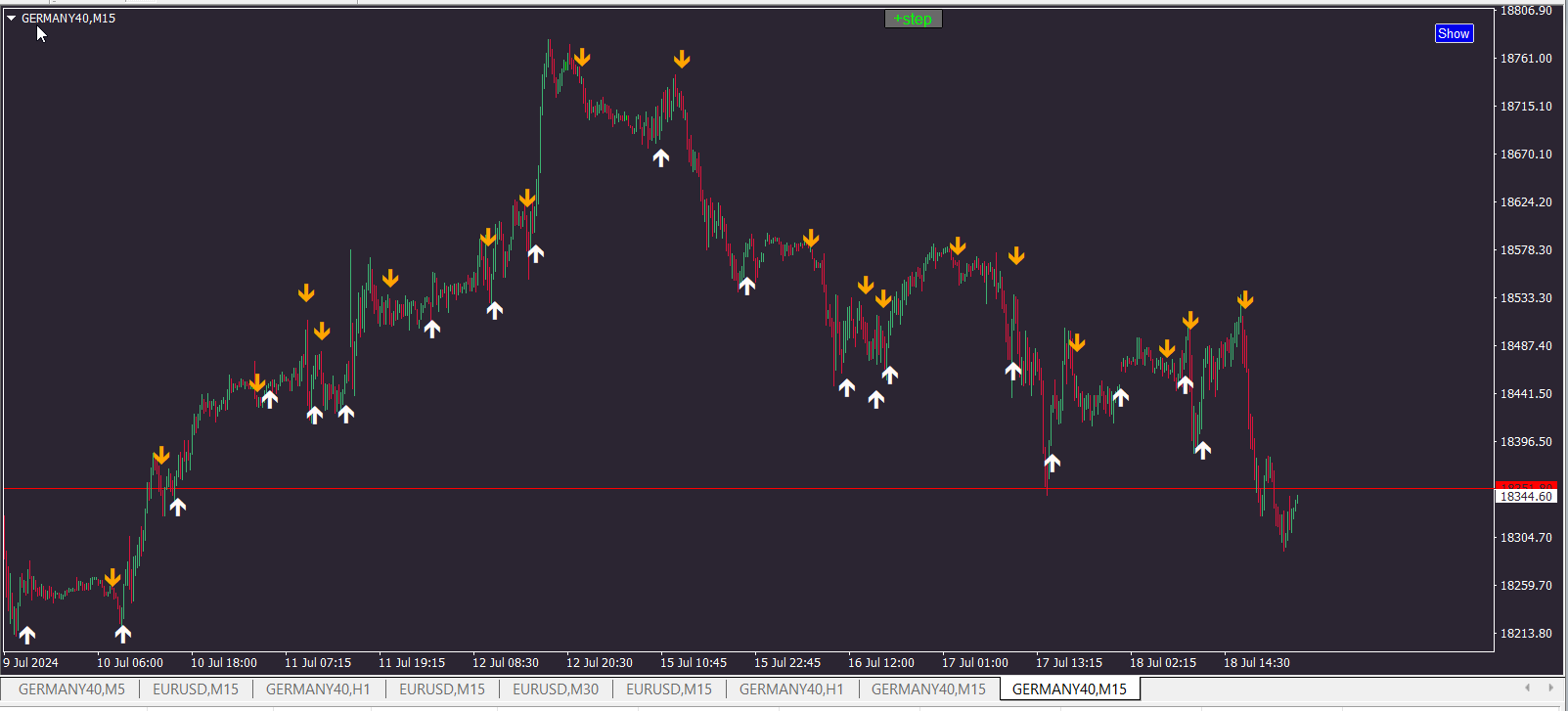Screen dimensions: 1568x711
Task: Click the 18578.30 price scale label
Action: 1526,250
